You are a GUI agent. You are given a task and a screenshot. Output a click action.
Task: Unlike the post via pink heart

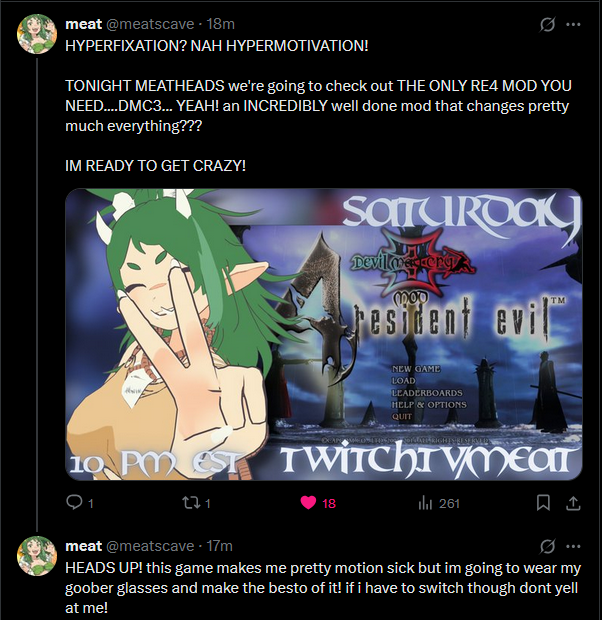coord(308,503)
